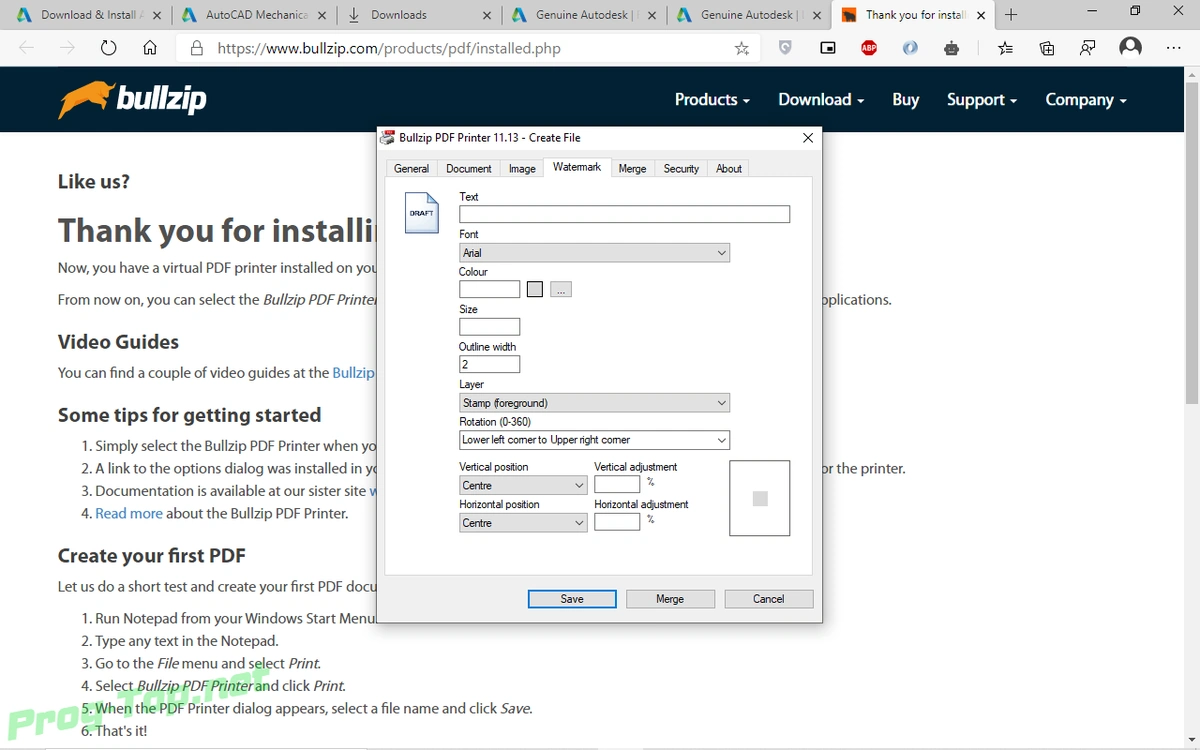Click the Read more link

129,513
